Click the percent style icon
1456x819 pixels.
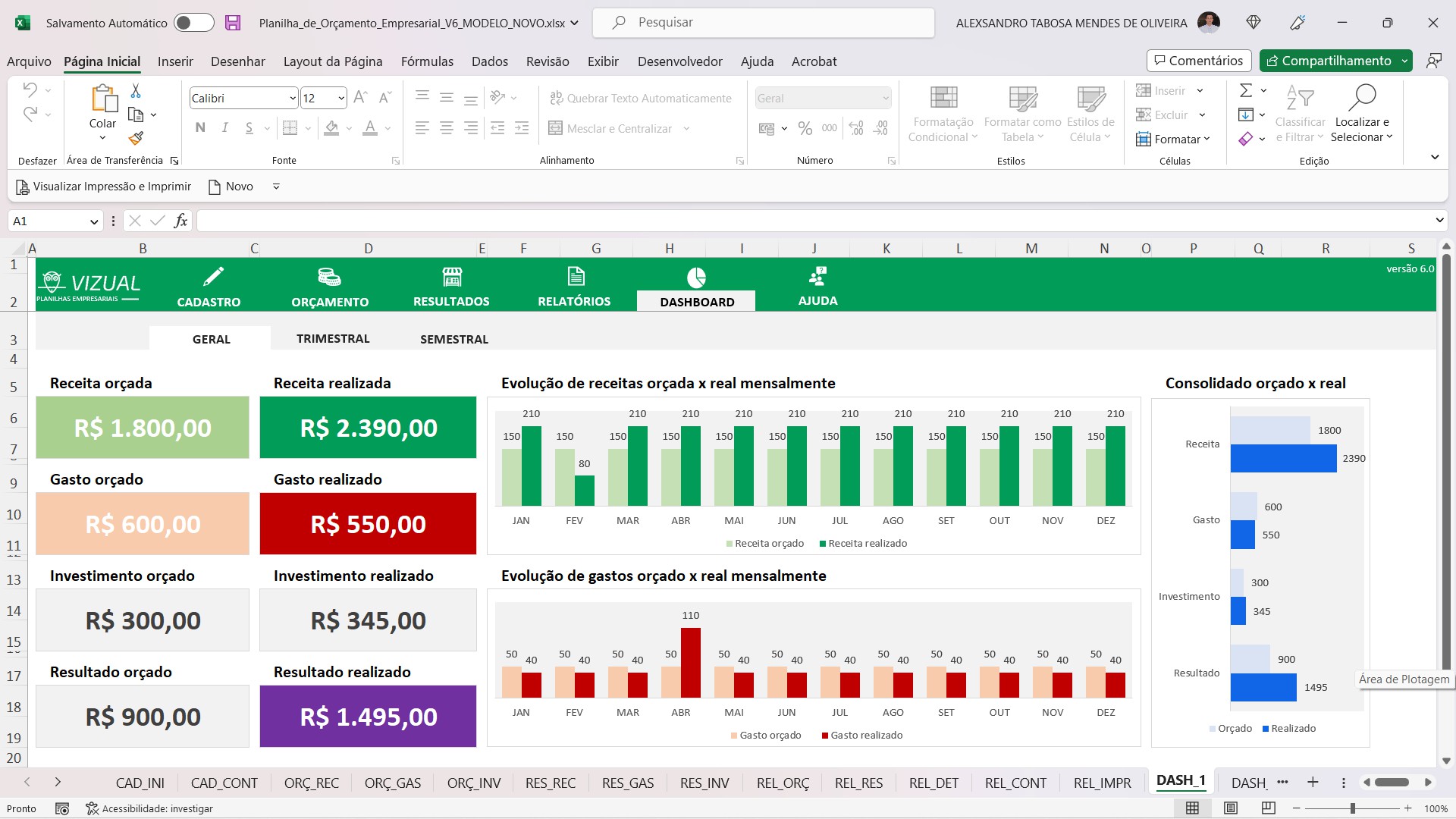(805, 129)
